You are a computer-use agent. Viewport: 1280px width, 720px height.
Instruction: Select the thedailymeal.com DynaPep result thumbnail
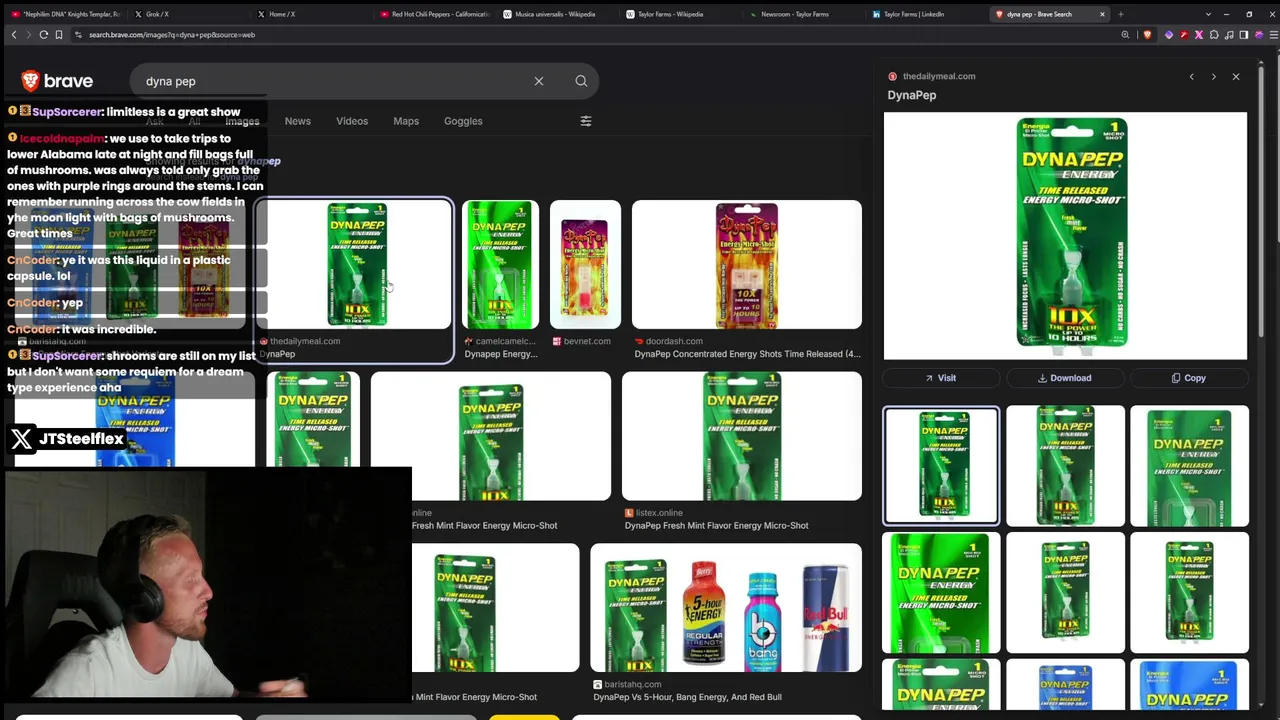click(355, 265)
